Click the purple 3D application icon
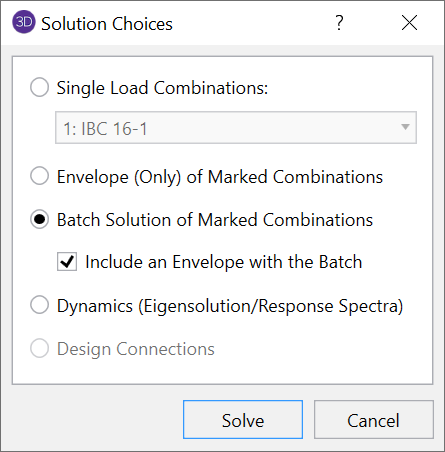Screen dimensions: 445x452 click(x=24, y=22)
